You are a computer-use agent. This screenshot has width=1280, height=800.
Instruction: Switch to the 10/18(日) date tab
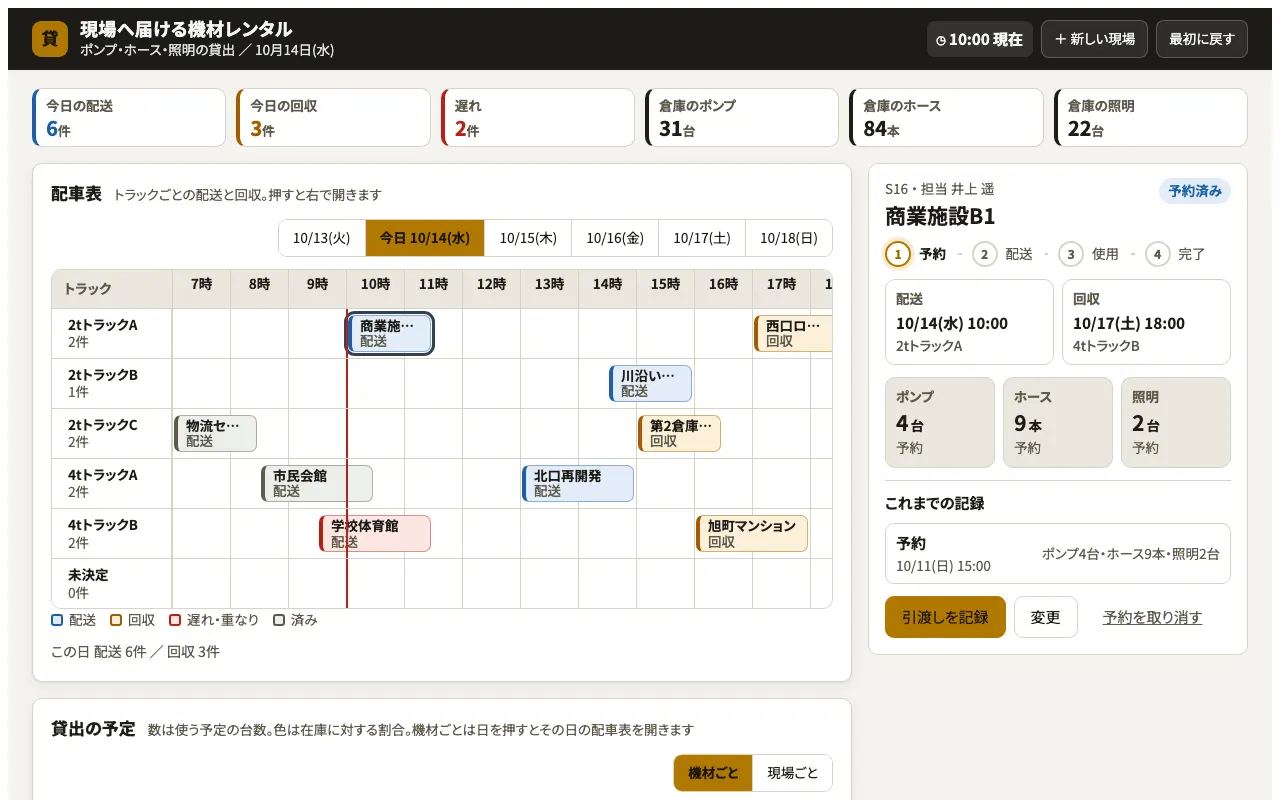click(789, 238)
